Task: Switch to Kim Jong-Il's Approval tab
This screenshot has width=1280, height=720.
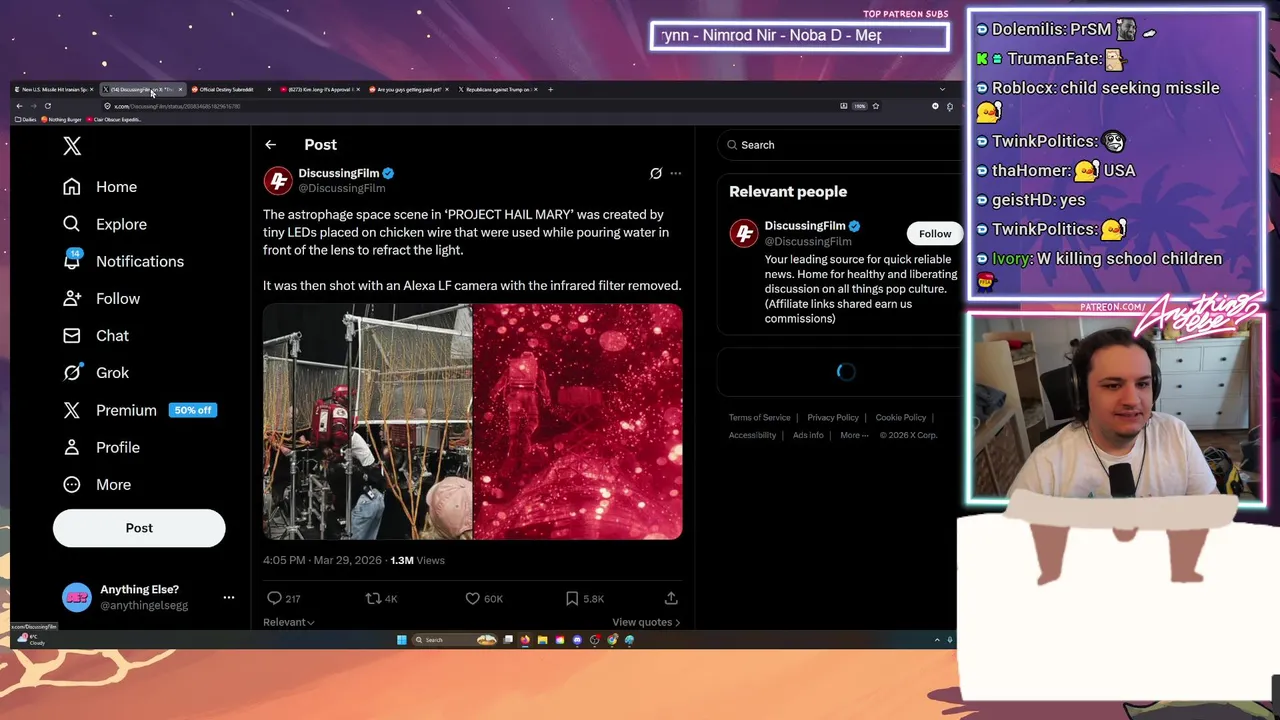Action: click(x=319, y=89)
